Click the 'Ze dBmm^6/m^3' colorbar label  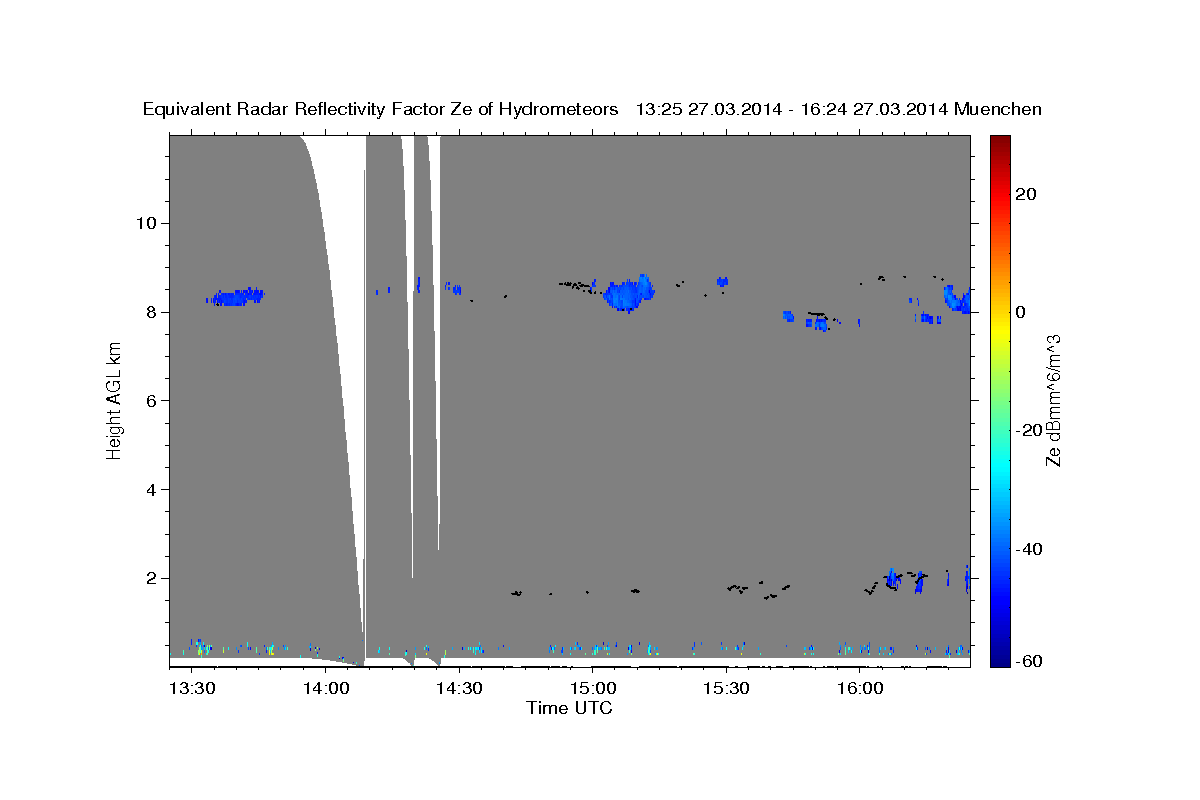point(1053,400)
